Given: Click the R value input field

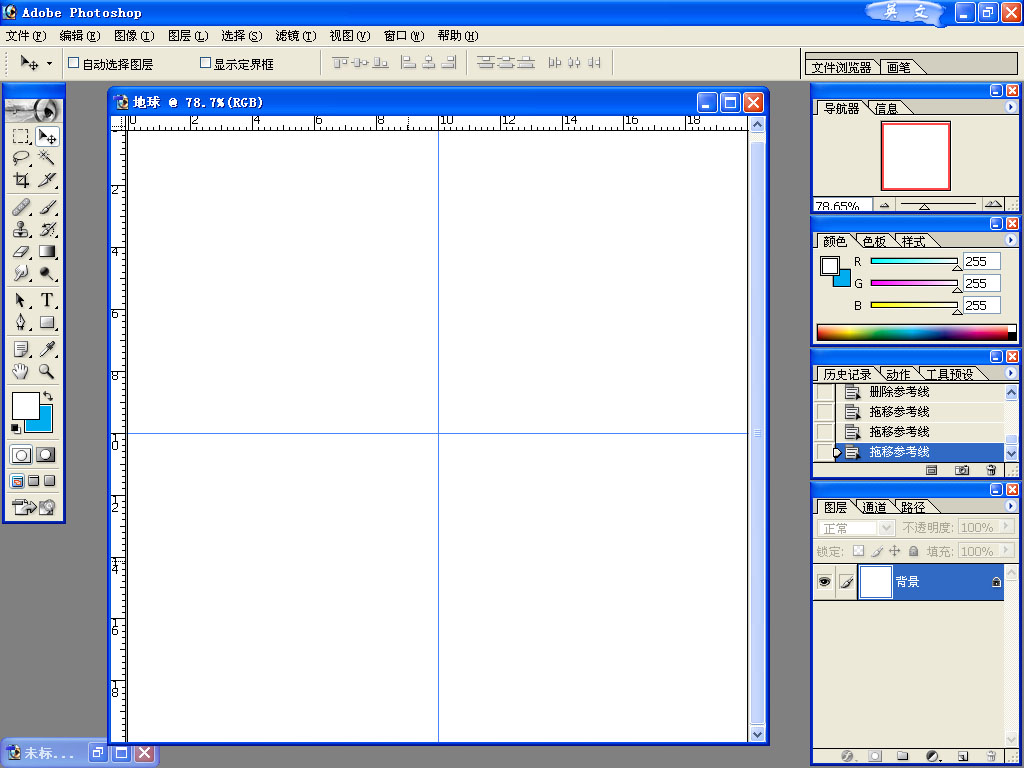Looking at the screenshot, I should (981, 261).
